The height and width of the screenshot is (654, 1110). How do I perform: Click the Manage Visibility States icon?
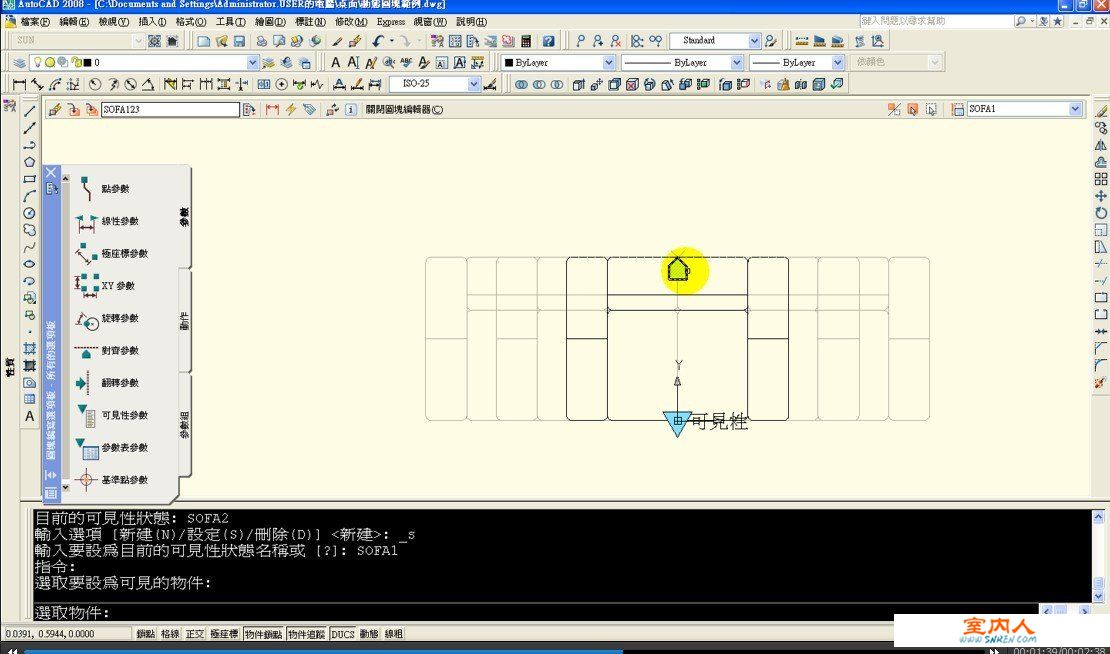958,109
